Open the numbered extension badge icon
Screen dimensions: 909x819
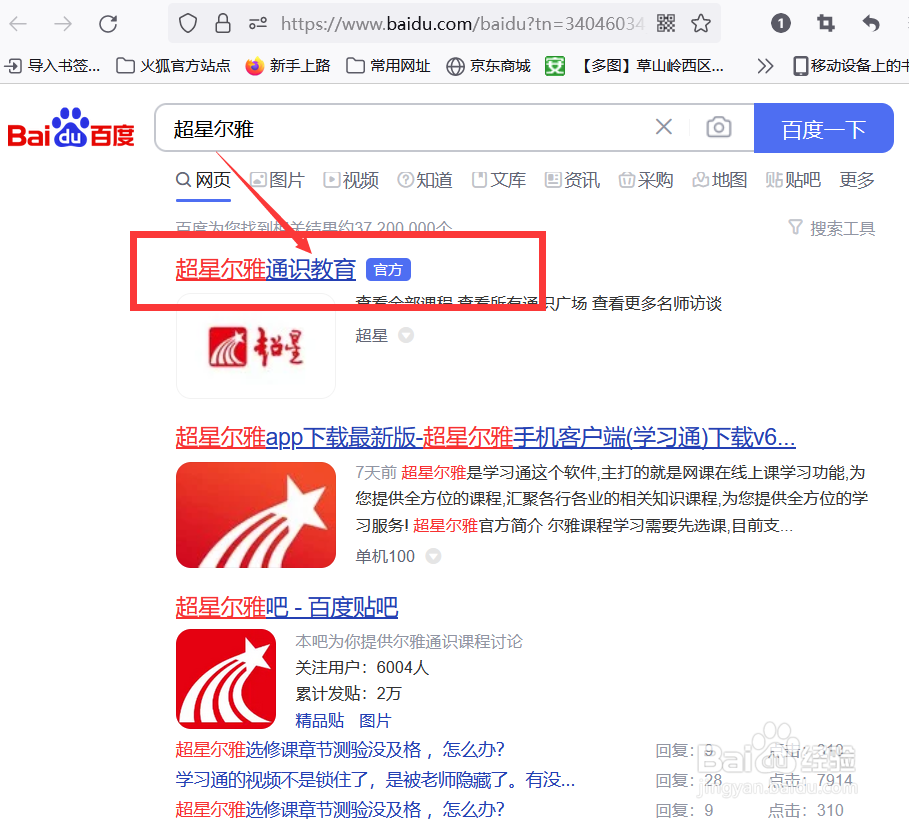pos(780,23)
